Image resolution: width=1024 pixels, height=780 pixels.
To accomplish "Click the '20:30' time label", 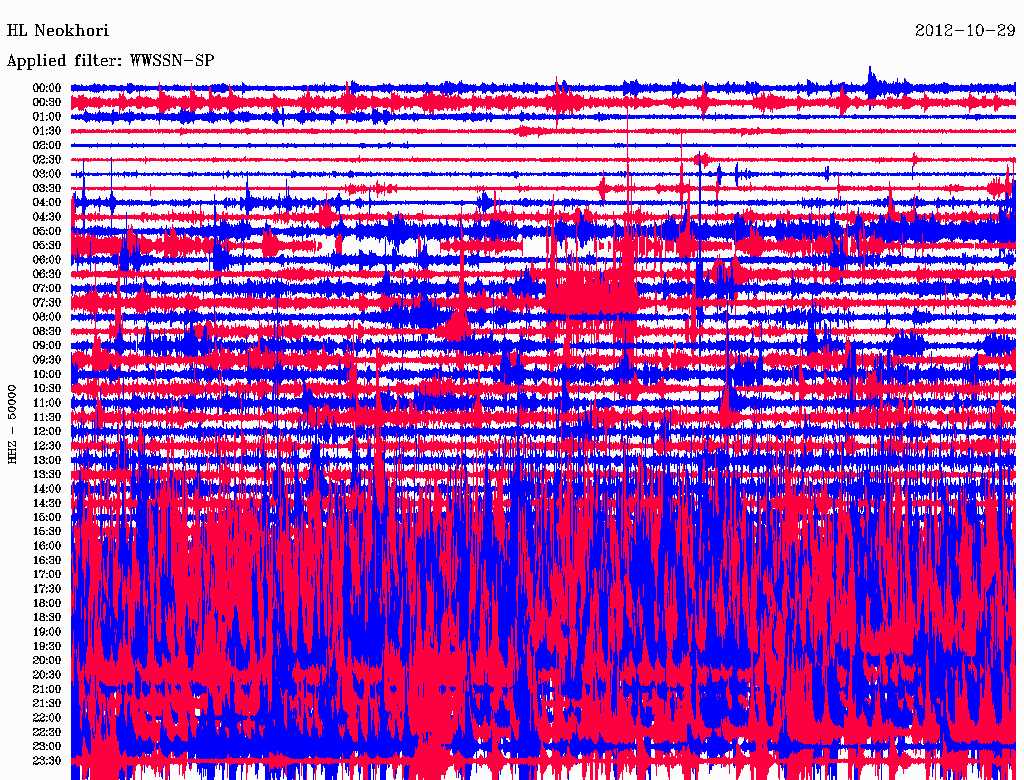I will [x=47, y=675].
